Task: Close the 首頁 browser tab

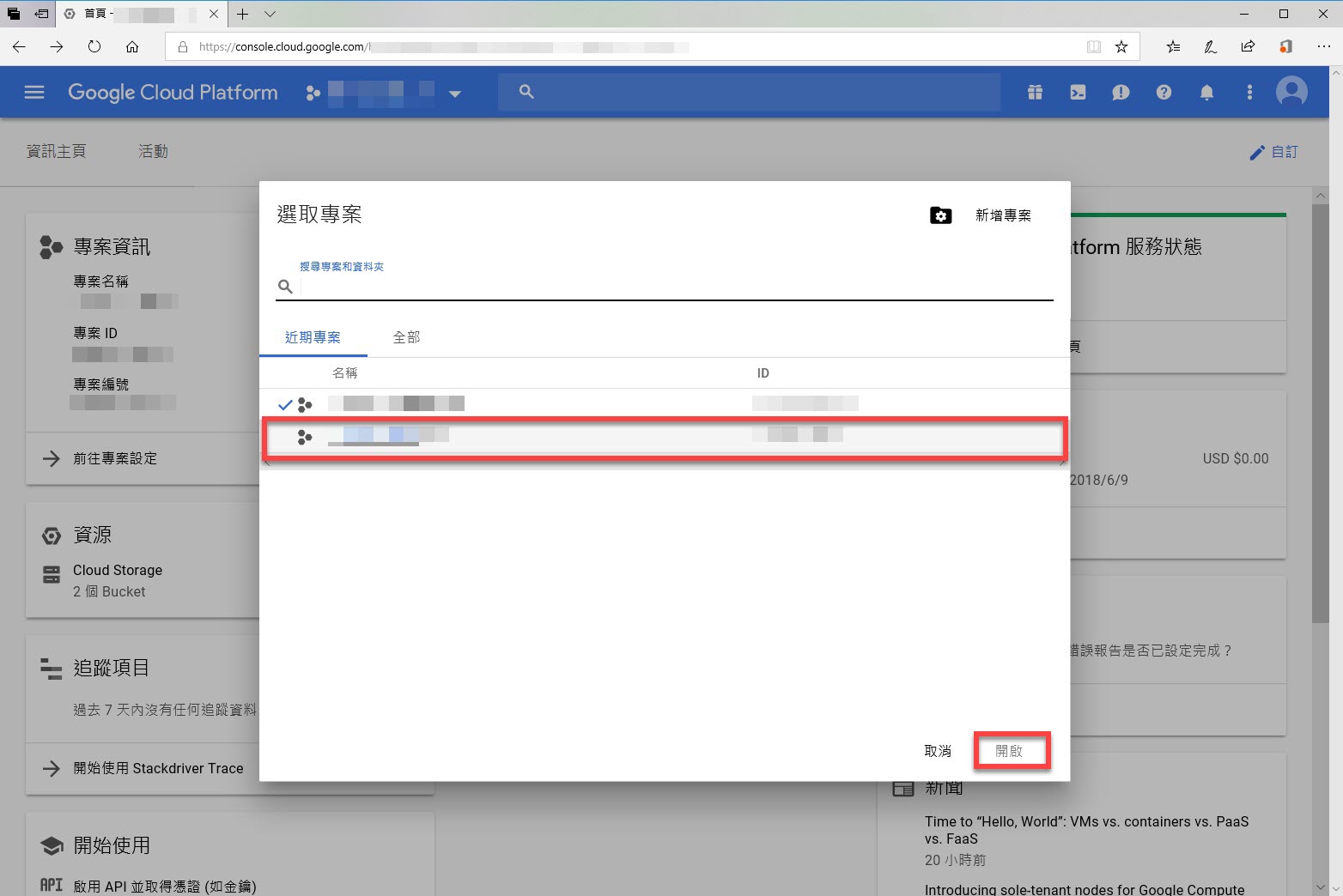Action: [x=214, y=14]
